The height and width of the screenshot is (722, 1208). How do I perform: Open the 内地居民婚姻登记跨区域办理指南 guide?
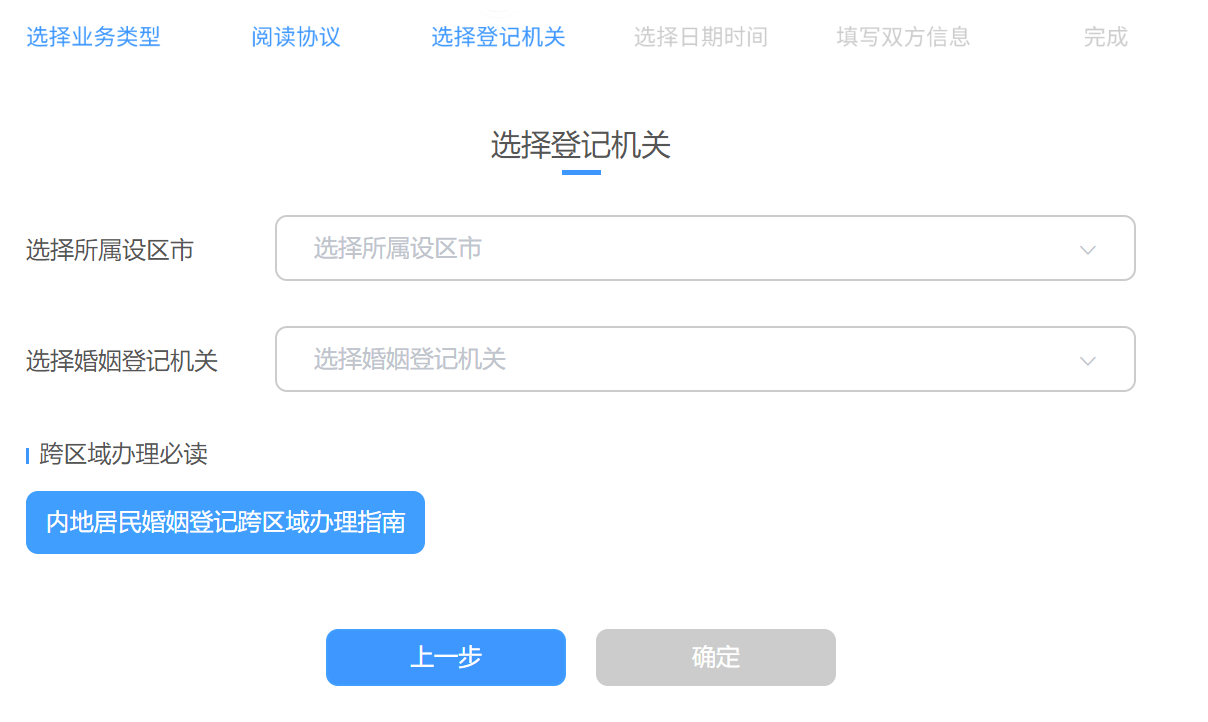pyautogui.click(x=225, y=522)
